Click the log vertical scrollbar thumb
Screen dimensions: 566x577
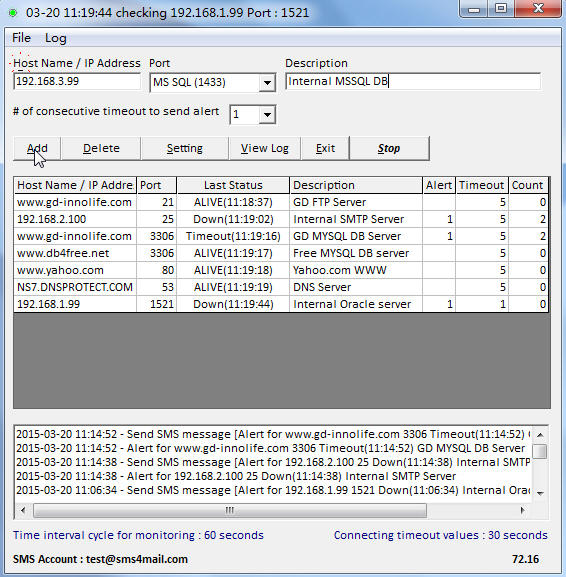540,452
